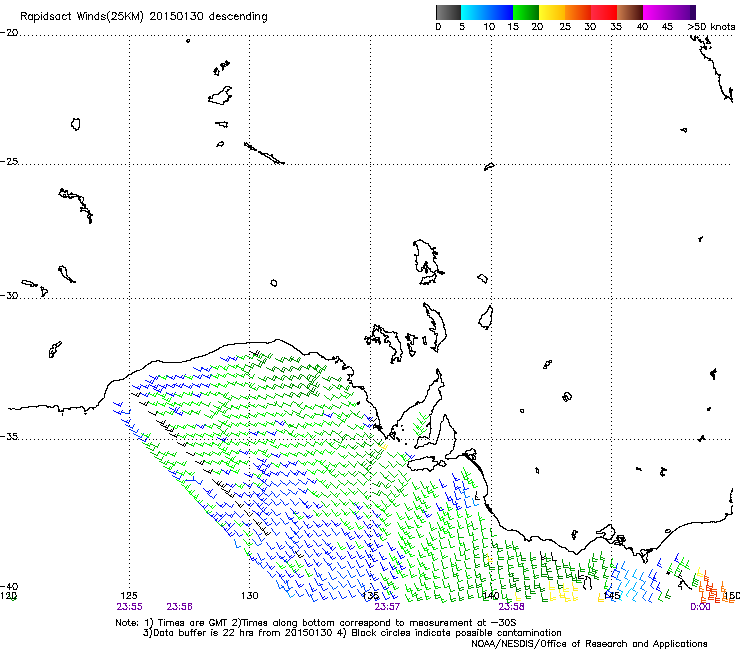
Task: Click the legend tick label '25'
Action: 565,27
